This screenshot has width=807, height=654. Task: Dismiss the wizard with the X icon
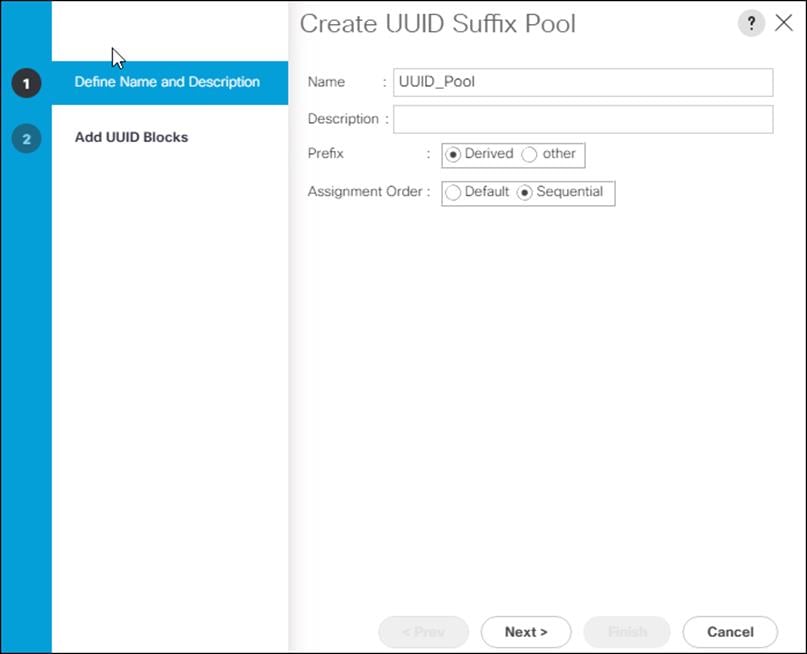point(784,22)
